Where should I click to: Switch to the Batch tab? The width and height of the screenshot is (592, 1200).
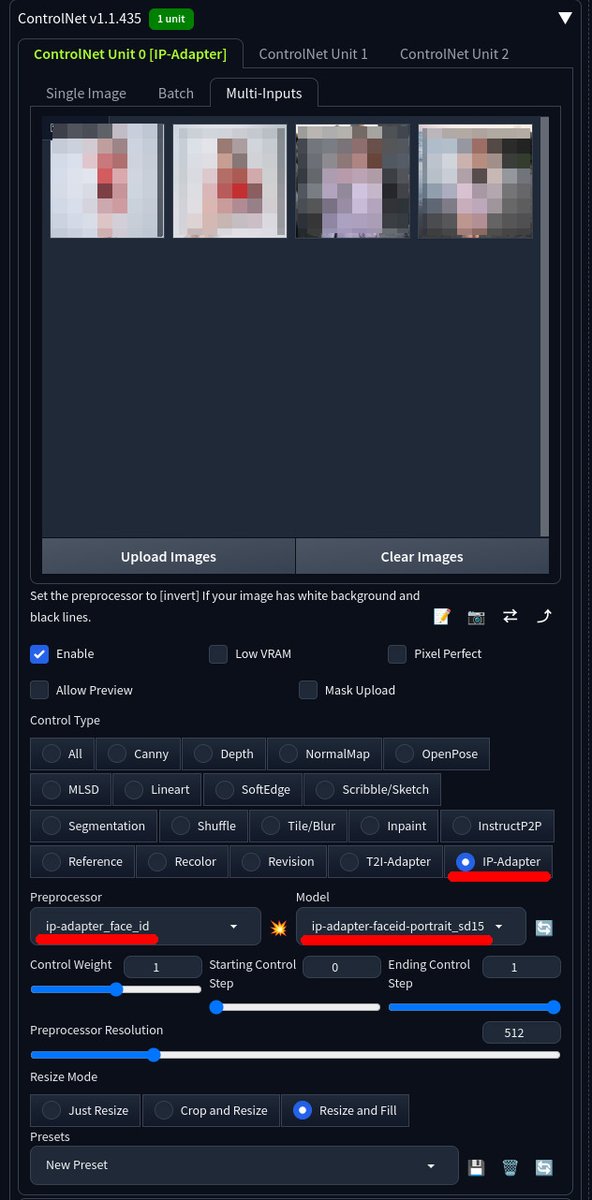point(176,93)
